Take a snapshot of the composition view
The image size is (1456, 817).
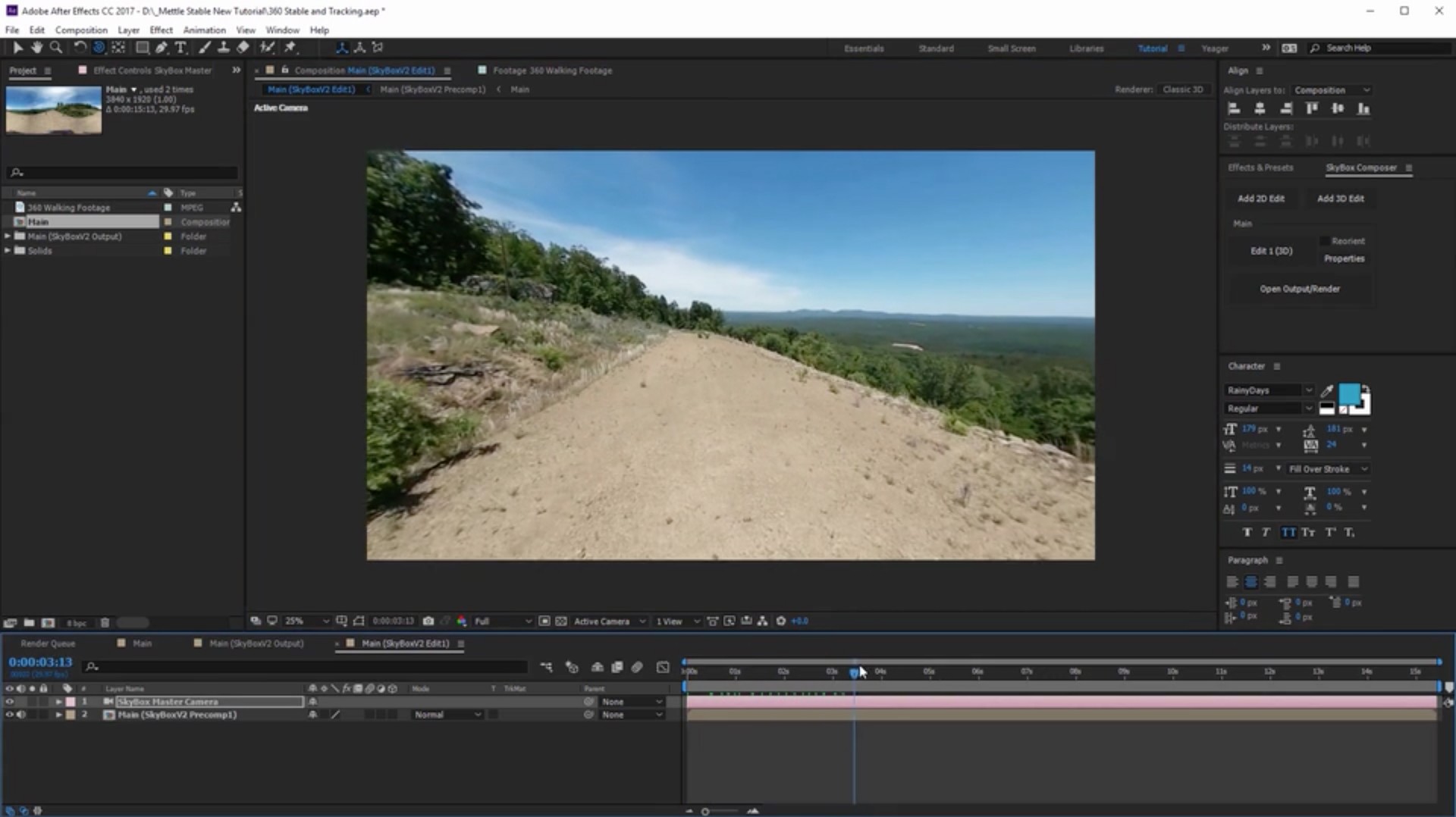428,621
